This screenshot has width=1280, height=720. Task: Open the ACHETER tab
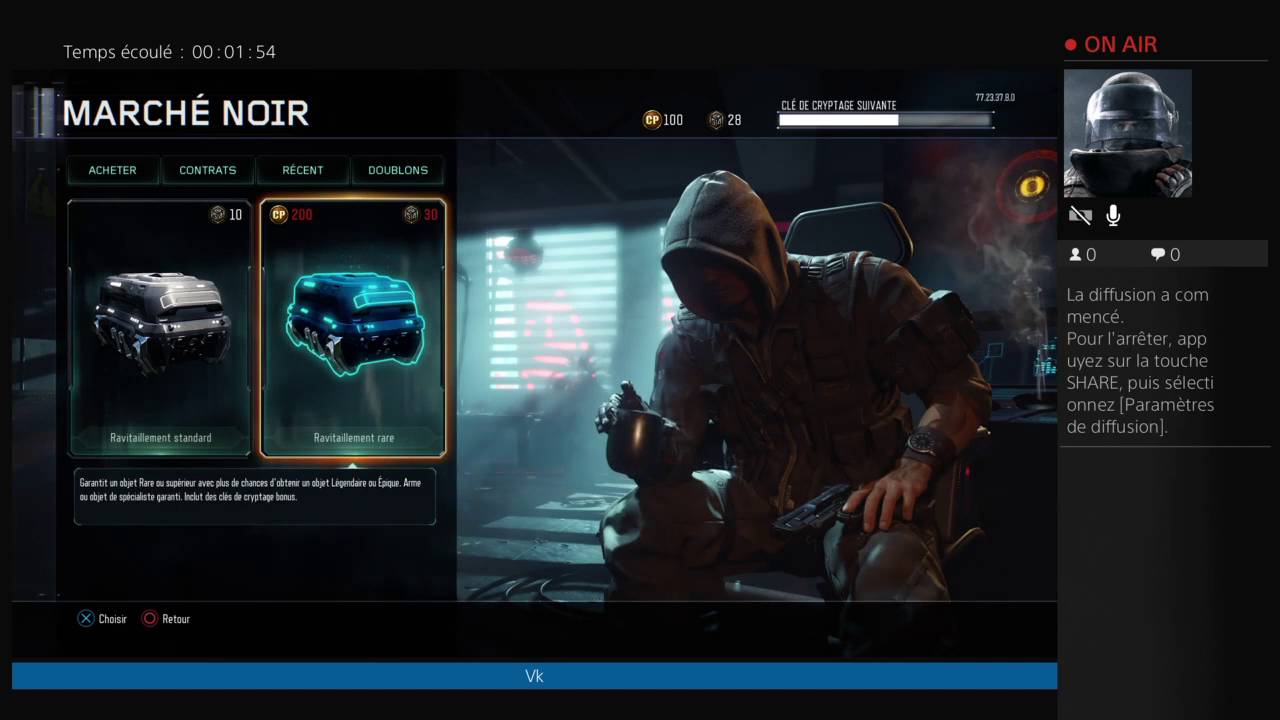click(x=112, y=170)
